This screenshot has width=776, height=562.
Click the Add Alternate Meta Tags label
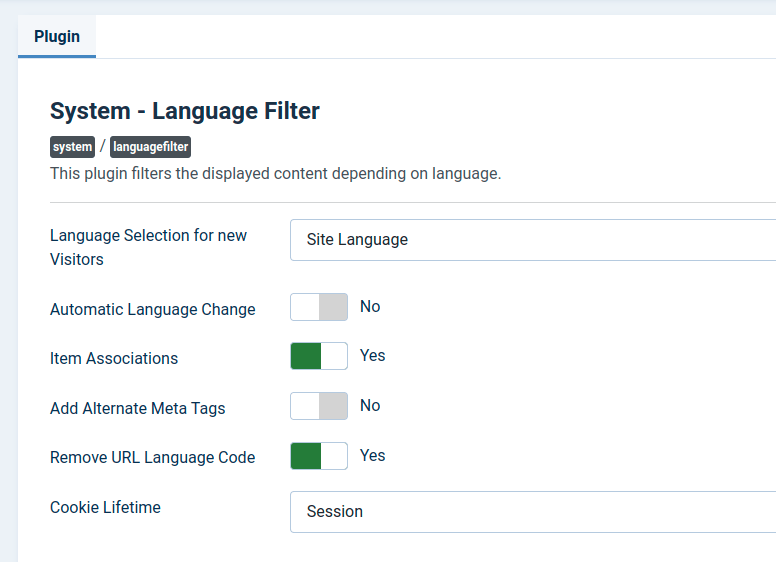138,408
